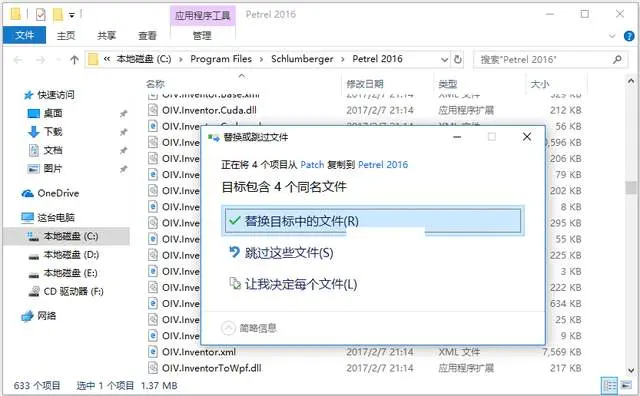Click the pin icon beside 桌面
Viewport: 640px width, 396px height.
tap(123, 113)
